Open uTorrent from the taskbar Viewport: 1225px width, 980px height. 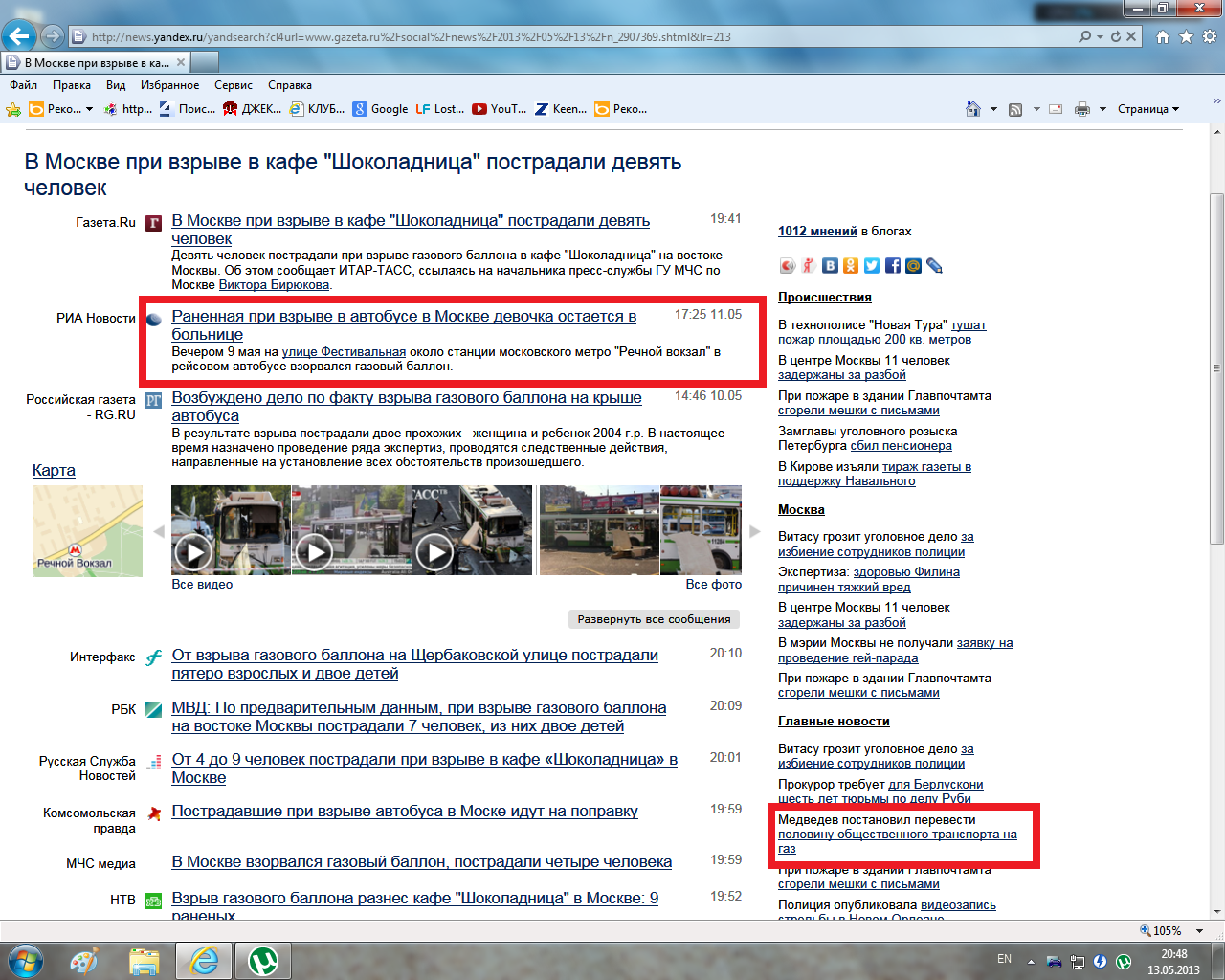point(263,960)
